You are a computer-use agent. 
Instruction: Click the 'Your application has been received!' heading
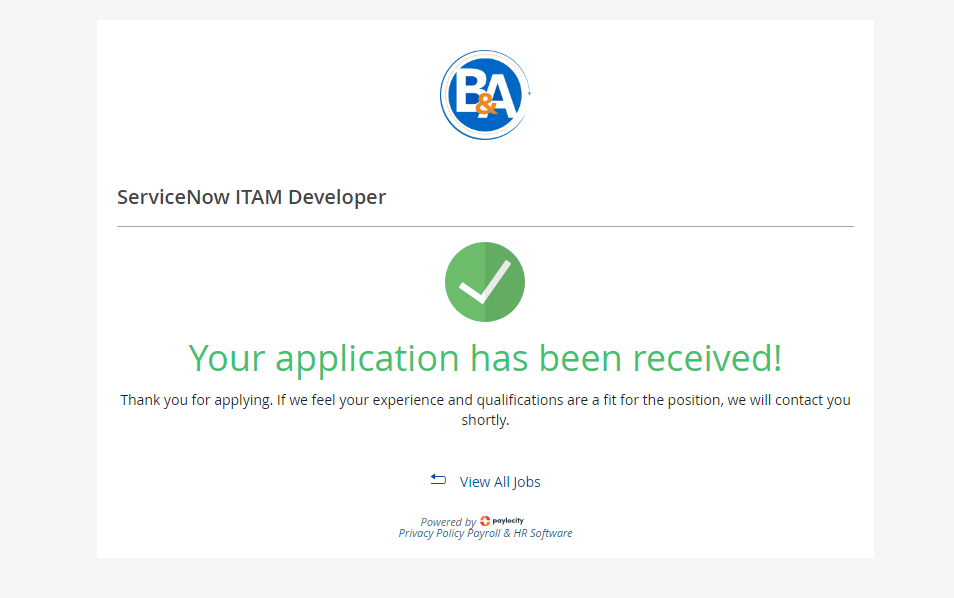coord(485,358)
